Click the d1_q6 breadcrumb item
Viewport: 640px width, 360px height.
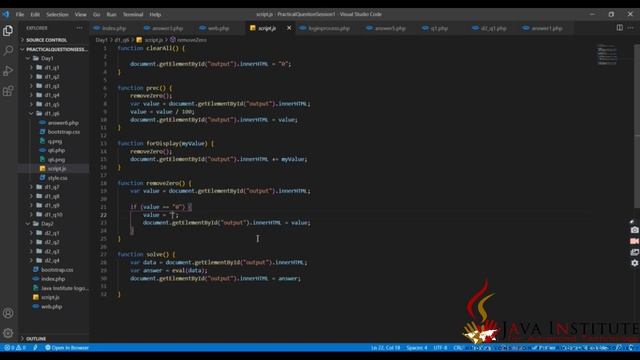click(122, 40)
